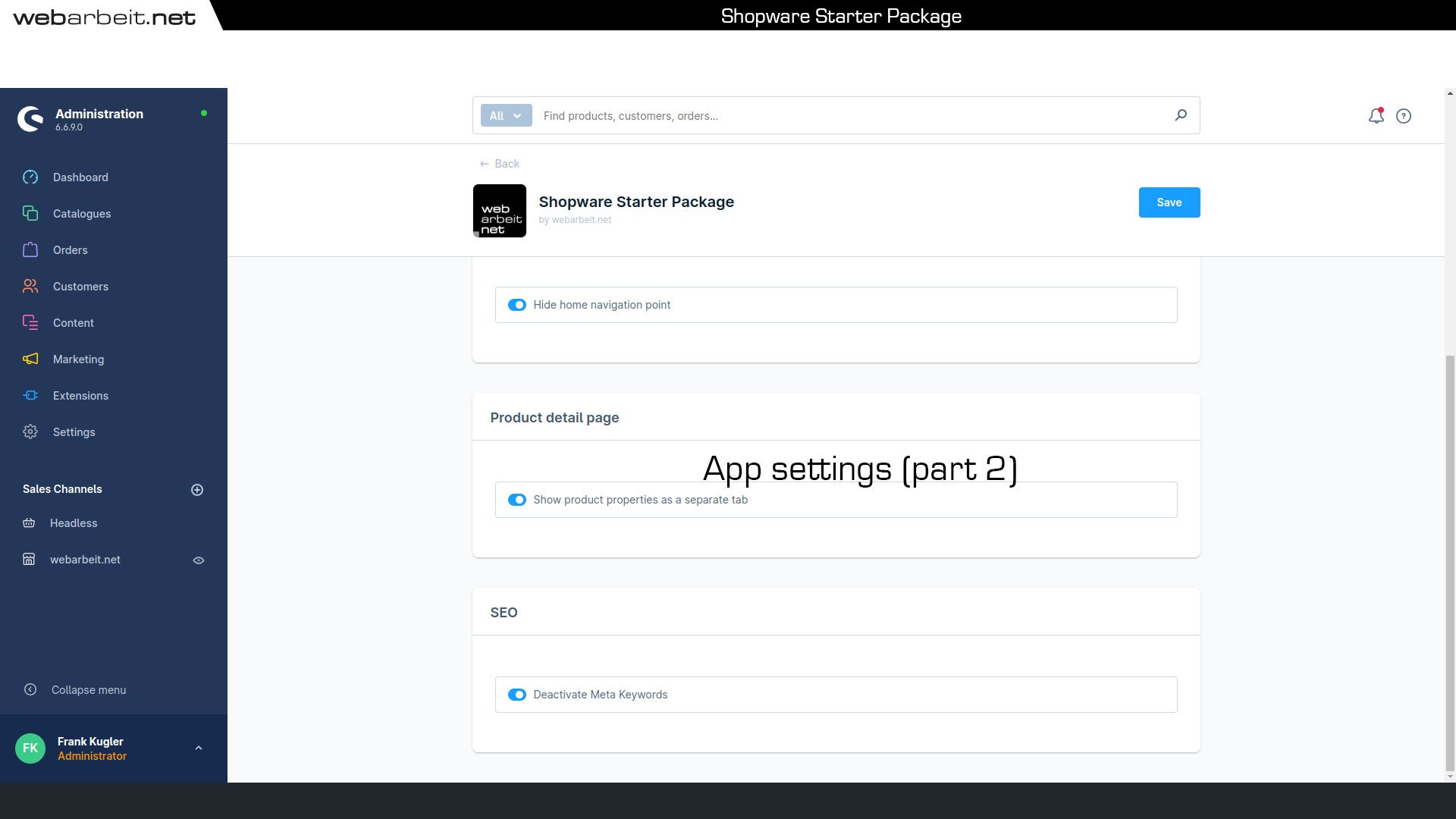Click Collapse menu label
This screenshot has width=1456, height=819.
(89, 690)
